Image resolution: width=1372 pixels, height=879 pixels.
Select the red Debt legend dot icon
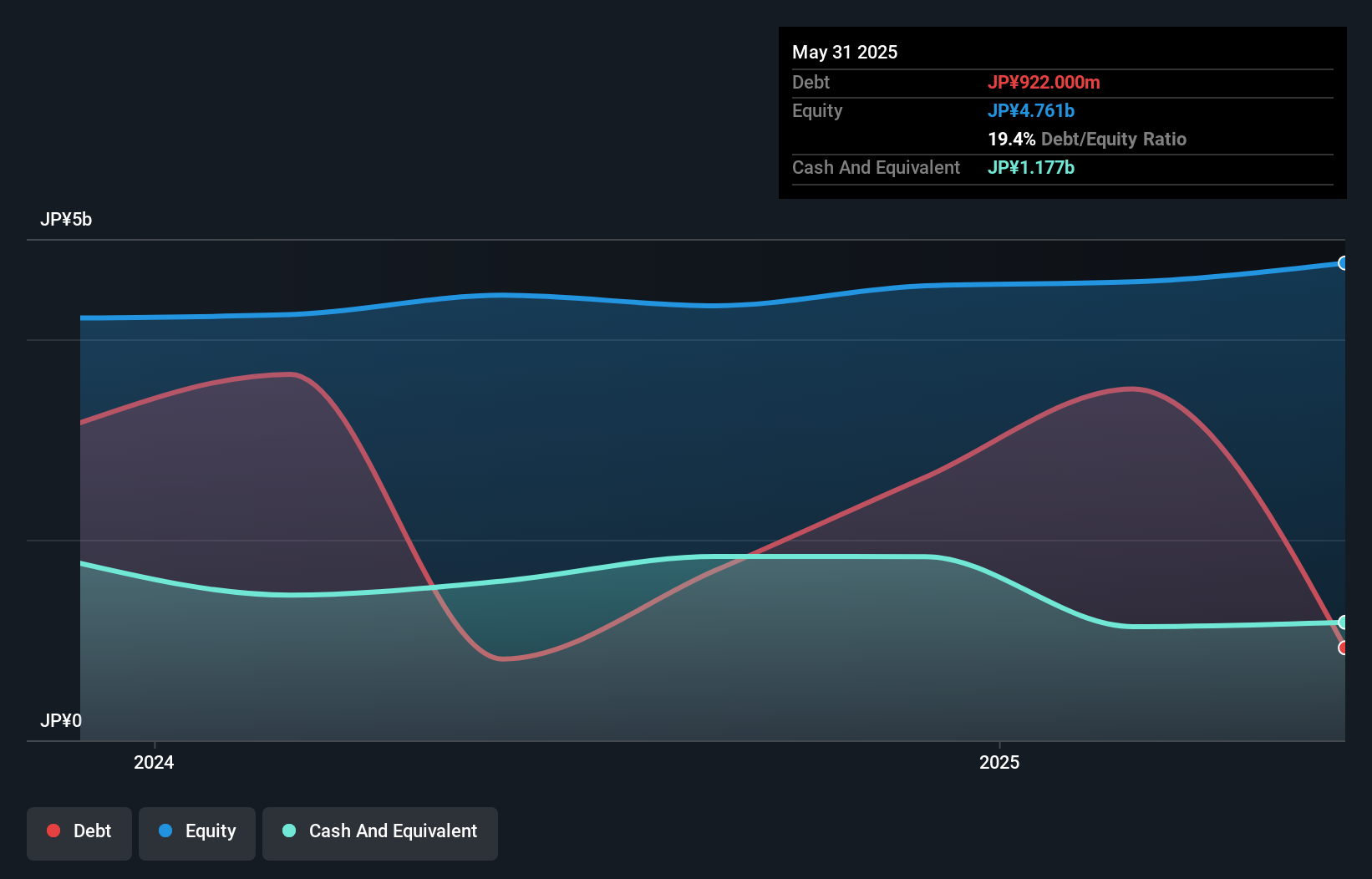coord(53,831)
